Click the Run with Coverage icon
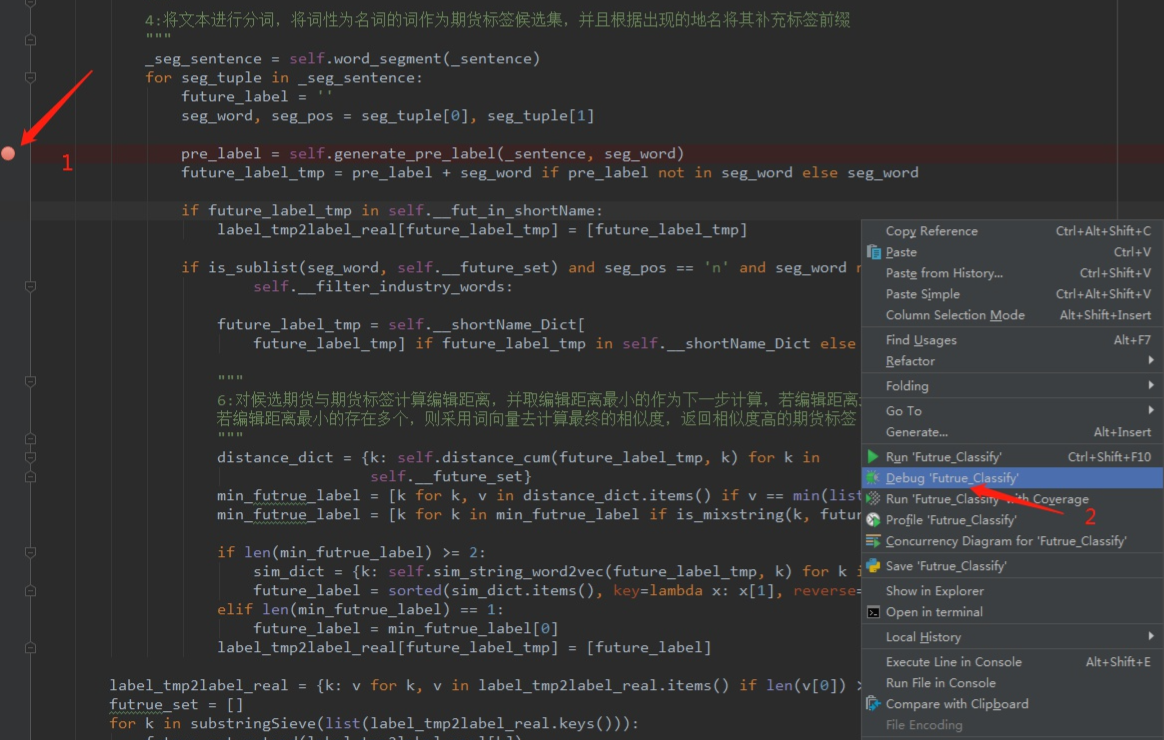This screenshot has width=1164, height=740. 874,499
